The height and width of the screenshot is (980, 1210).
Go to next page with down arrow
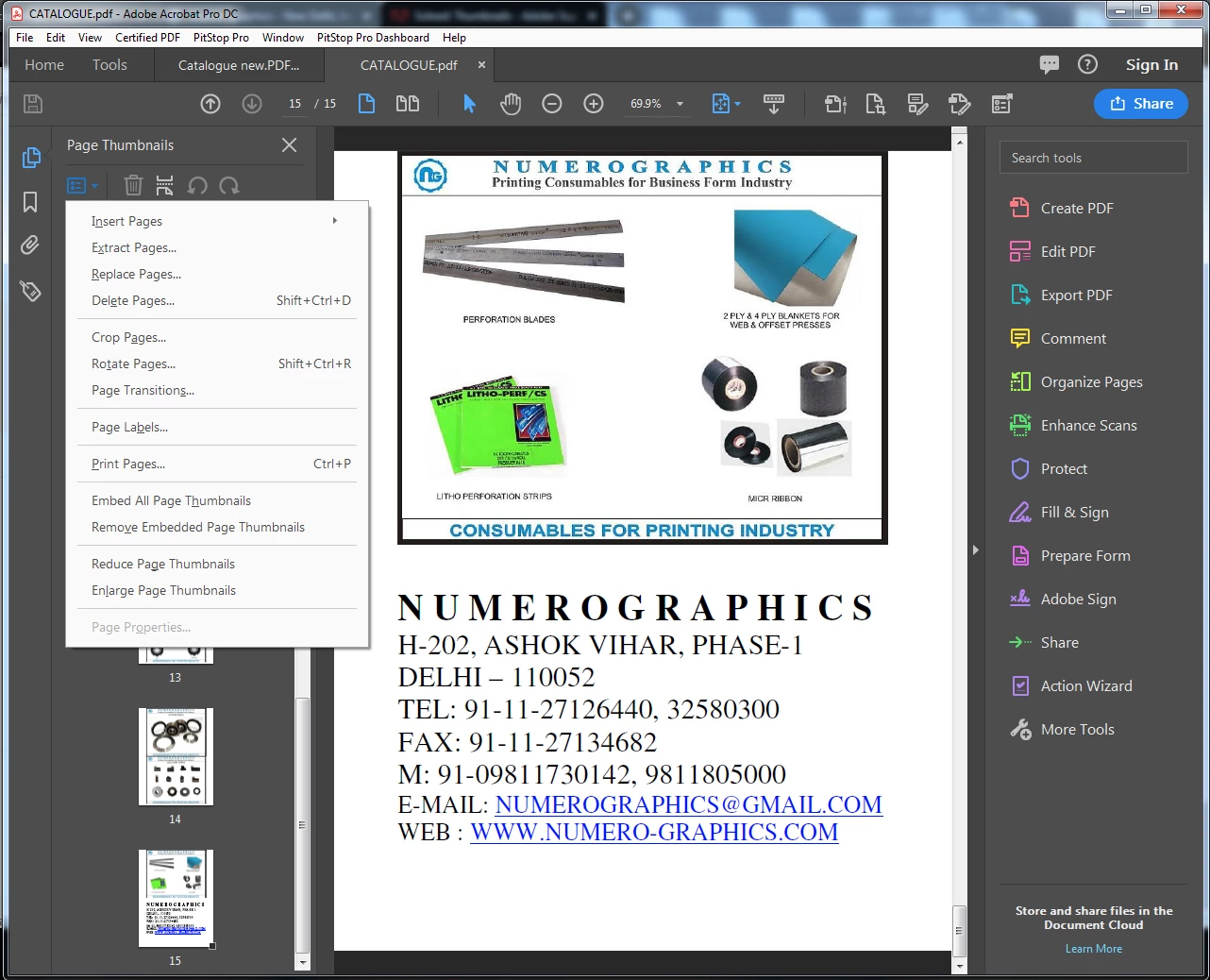[252, 104]
